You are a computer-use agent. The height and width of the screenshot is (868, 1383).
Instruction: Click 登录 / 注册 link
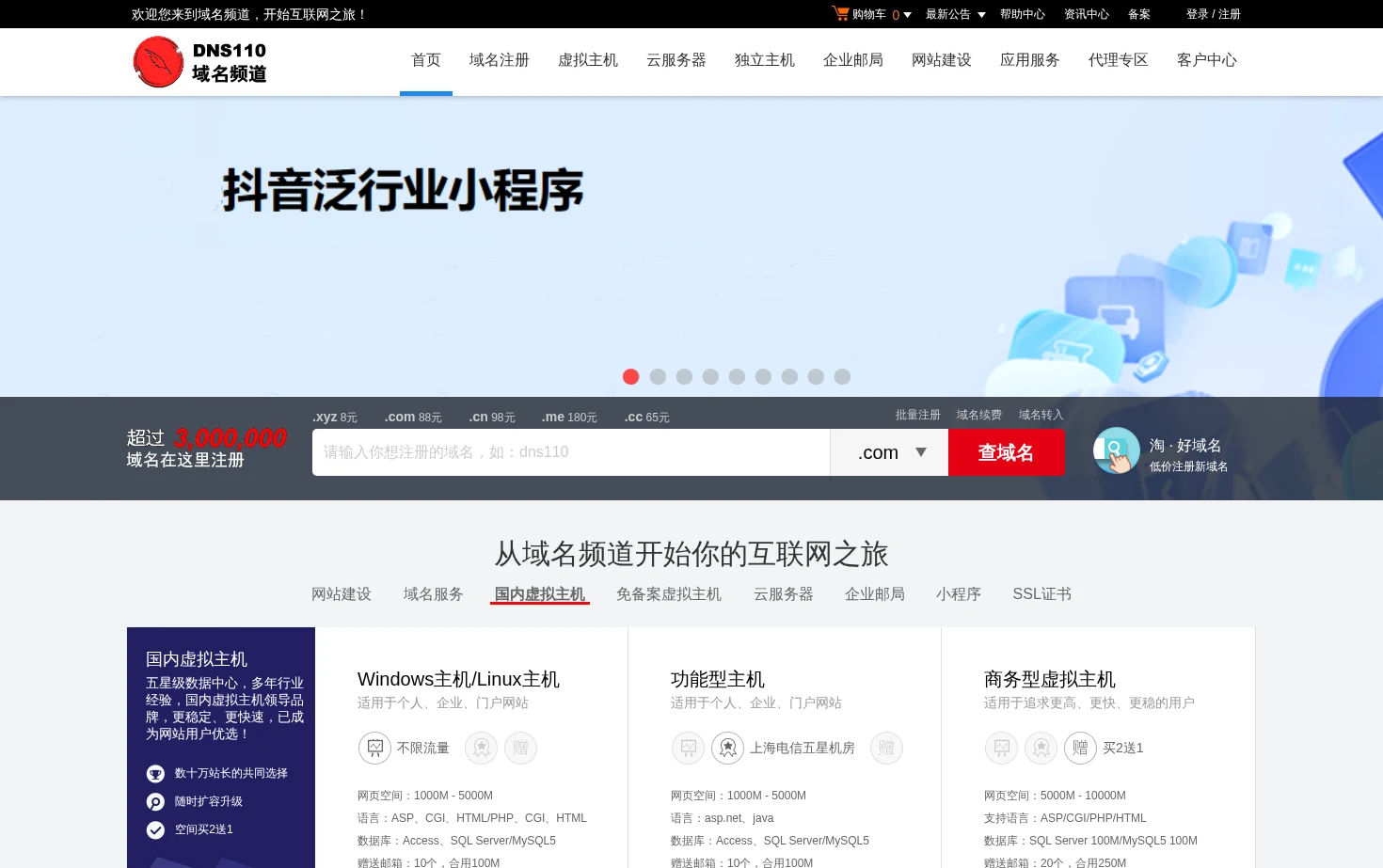coord(1214,14)
